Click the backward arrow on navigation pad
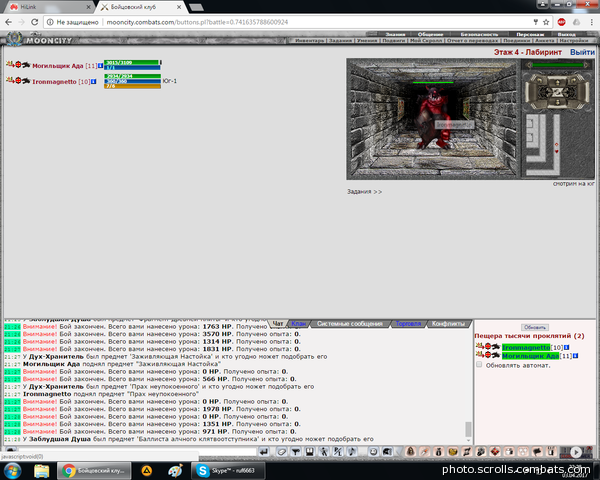 [x=558, y=103]
